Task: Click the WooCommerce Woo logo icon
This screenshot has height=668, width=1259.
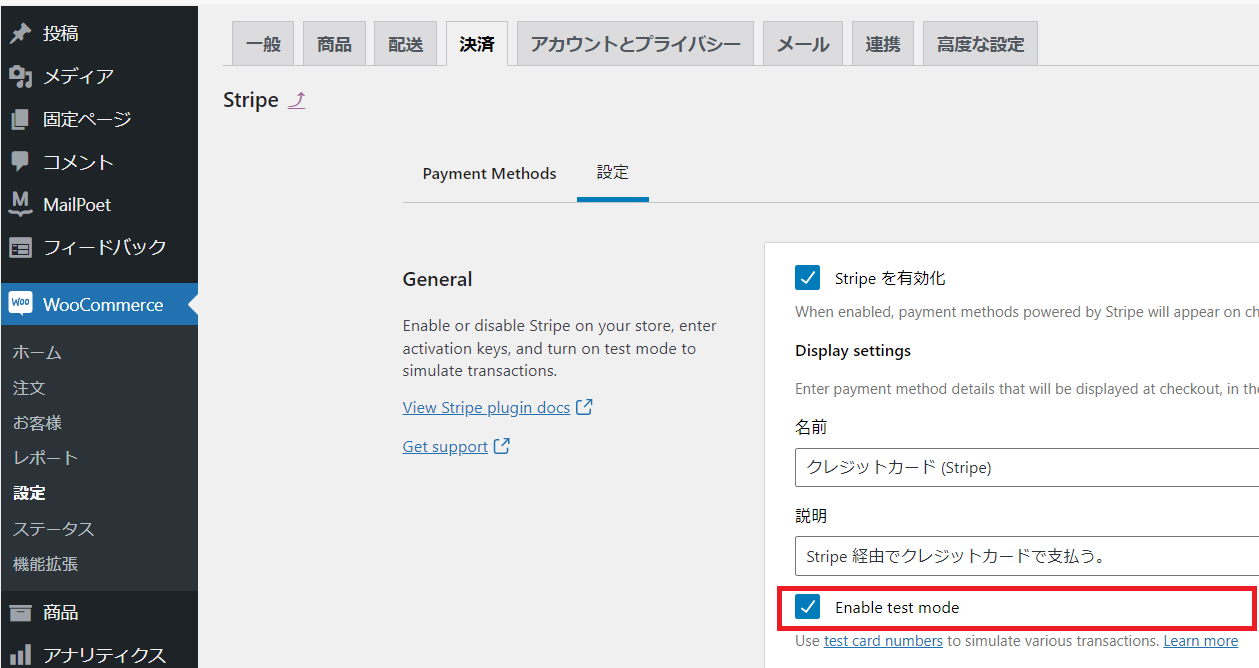Action: [21, 304]
